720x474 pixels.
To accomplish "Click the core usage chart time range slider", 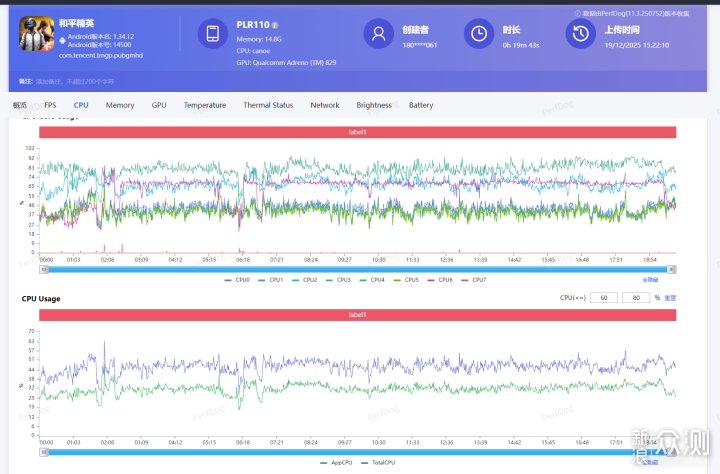I will (x=357, y=269).
